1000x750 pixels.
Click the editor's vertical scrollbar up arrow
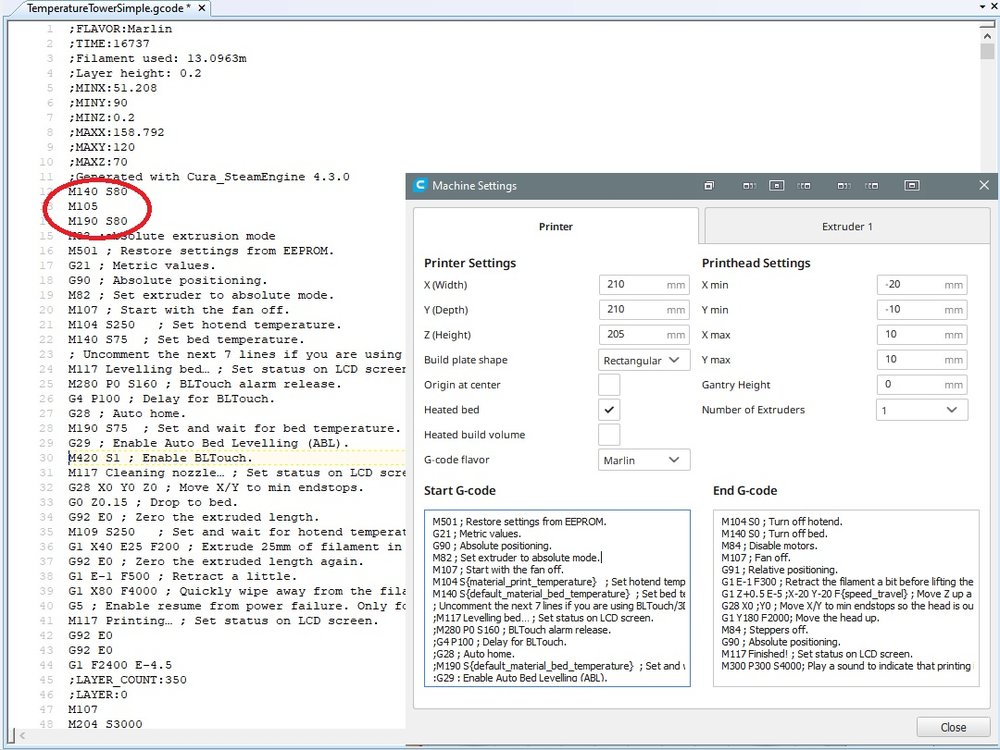pyautogui.click(x=987, y=36)
